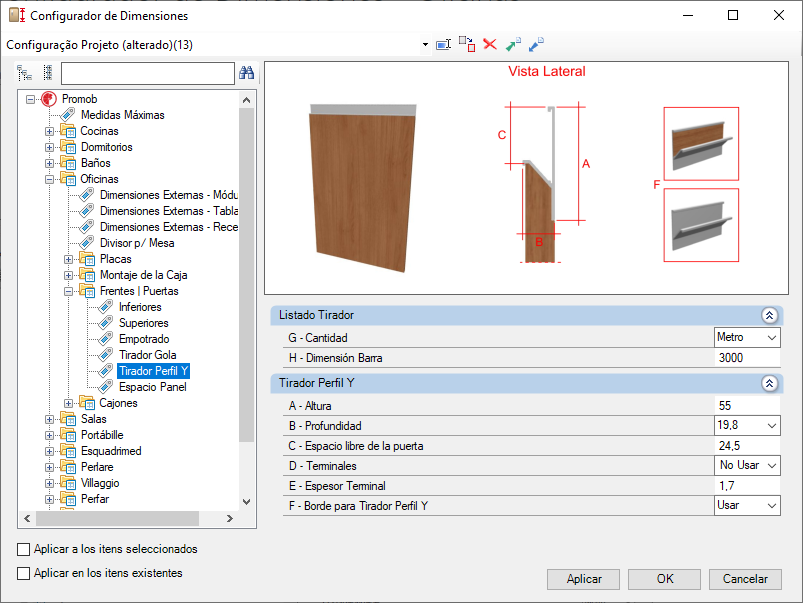Edit C - Espacio libre value field

(x=747, y=445)
